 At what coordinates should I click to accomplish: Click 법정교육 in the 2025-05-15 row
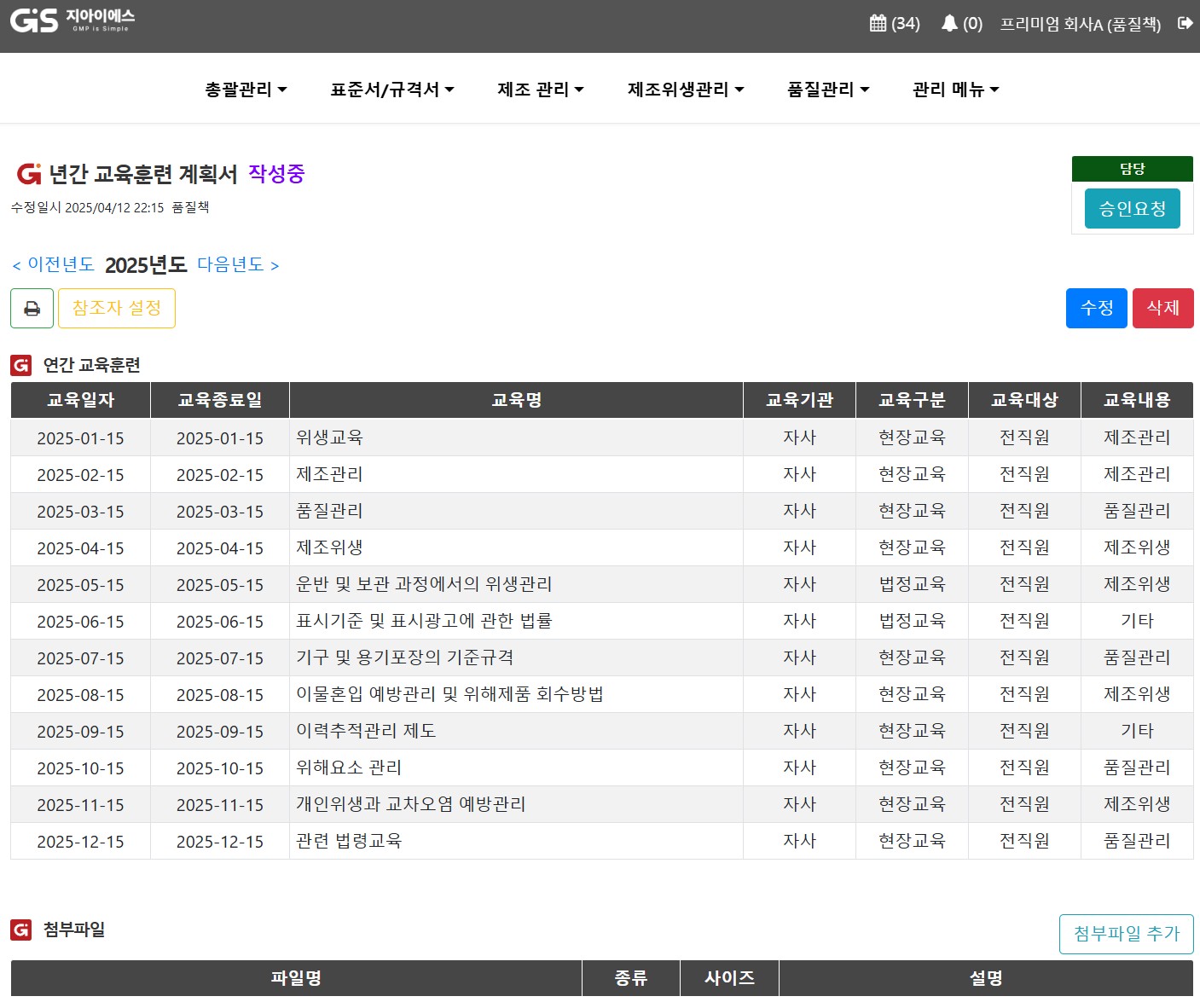click(x=913, y=584)
